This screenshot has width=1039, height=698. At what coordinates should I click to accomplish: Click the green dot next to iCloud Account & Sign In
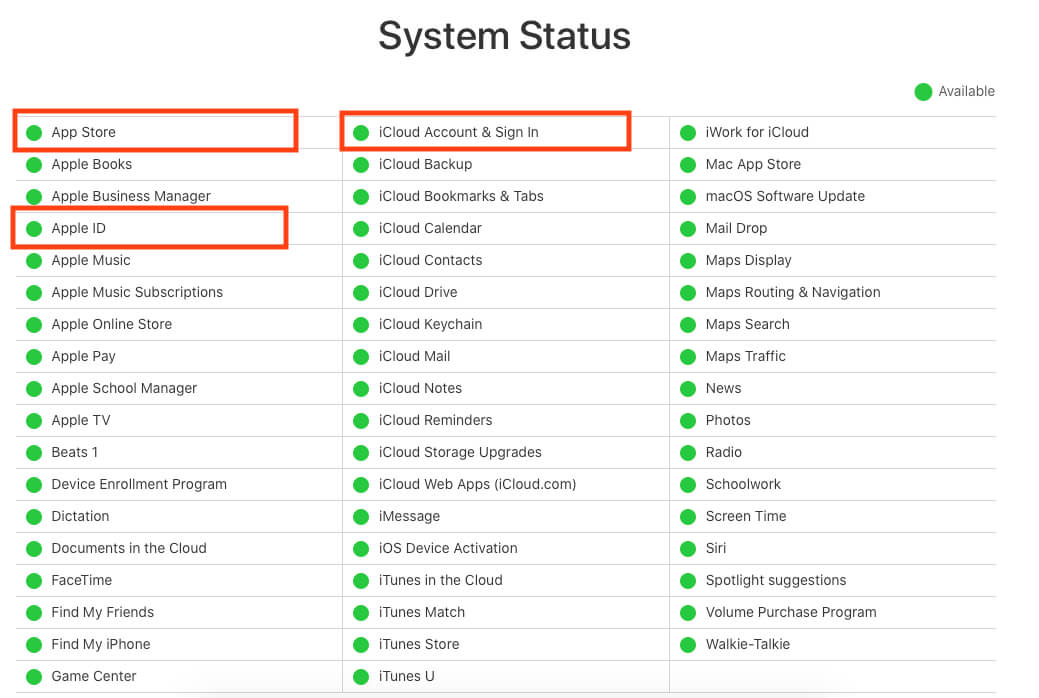[x=361, y=133]
